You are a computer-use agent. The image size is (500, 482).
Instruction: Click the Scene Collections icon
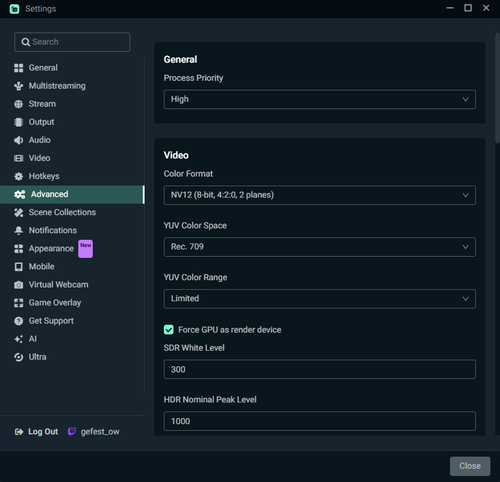pyautogui.click(x=19, y=212)
